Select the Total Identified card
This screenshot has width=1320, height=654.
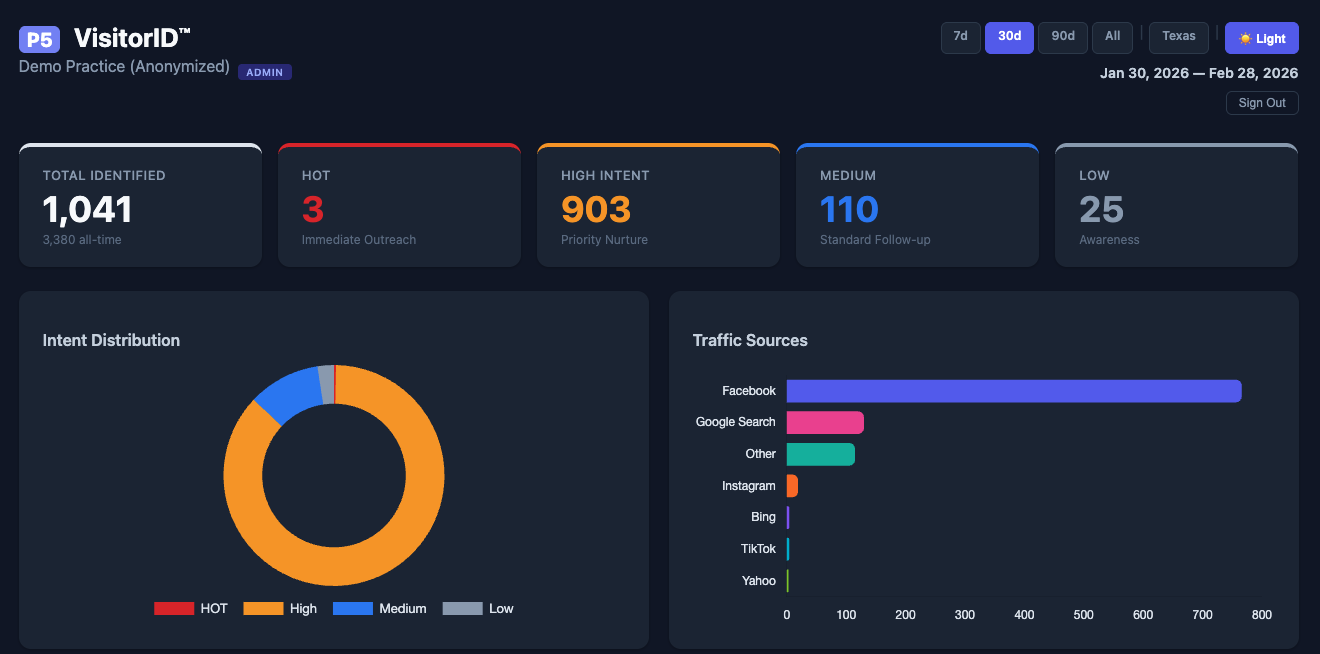(x=140, y=203)
